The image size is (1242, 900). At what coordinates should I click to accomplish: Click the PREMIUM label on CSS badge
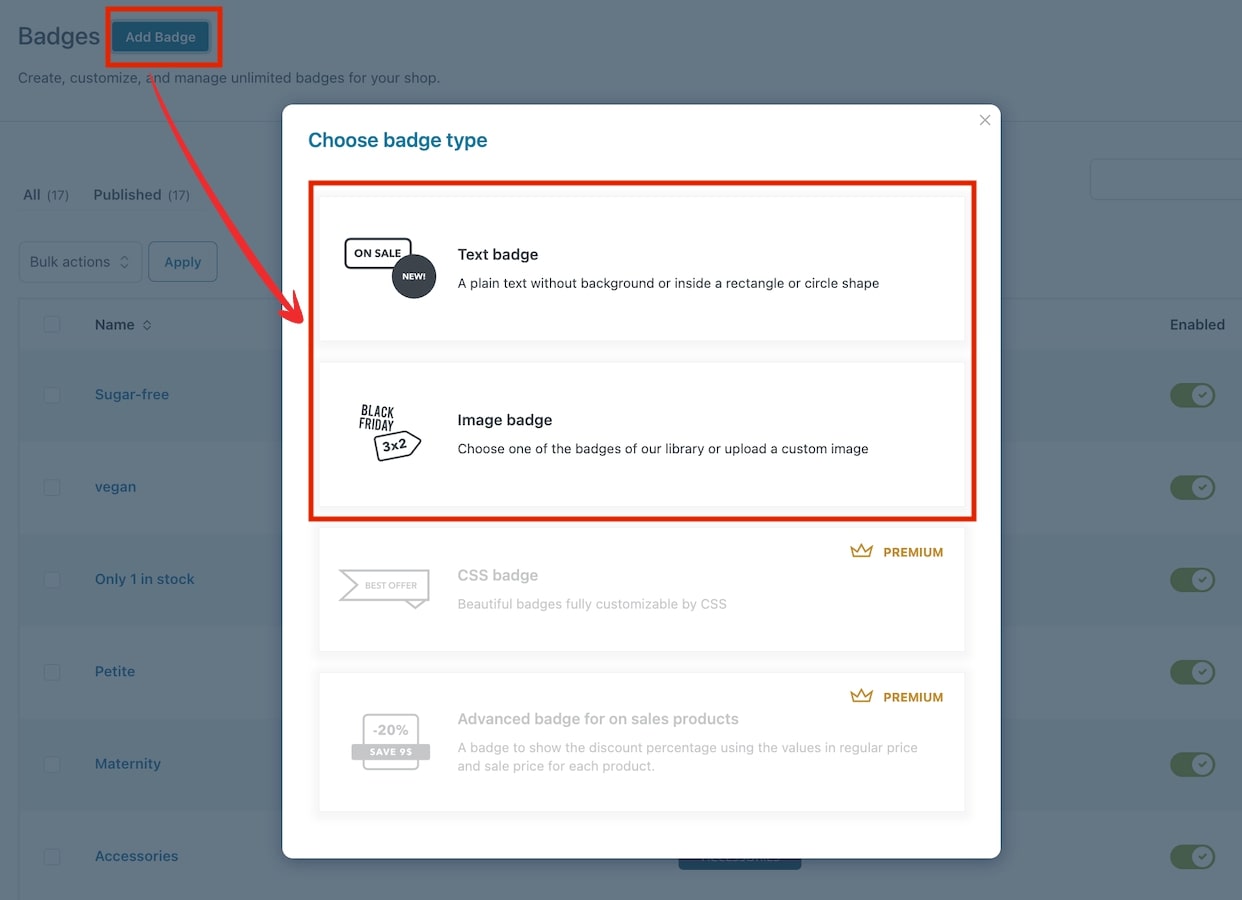click(x=913, y=552)
